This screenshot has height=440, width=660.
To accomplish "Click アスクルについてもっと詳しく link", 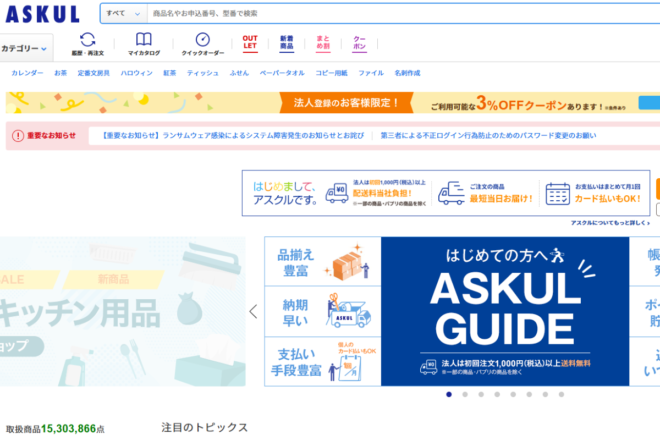I will pos(610,222).
